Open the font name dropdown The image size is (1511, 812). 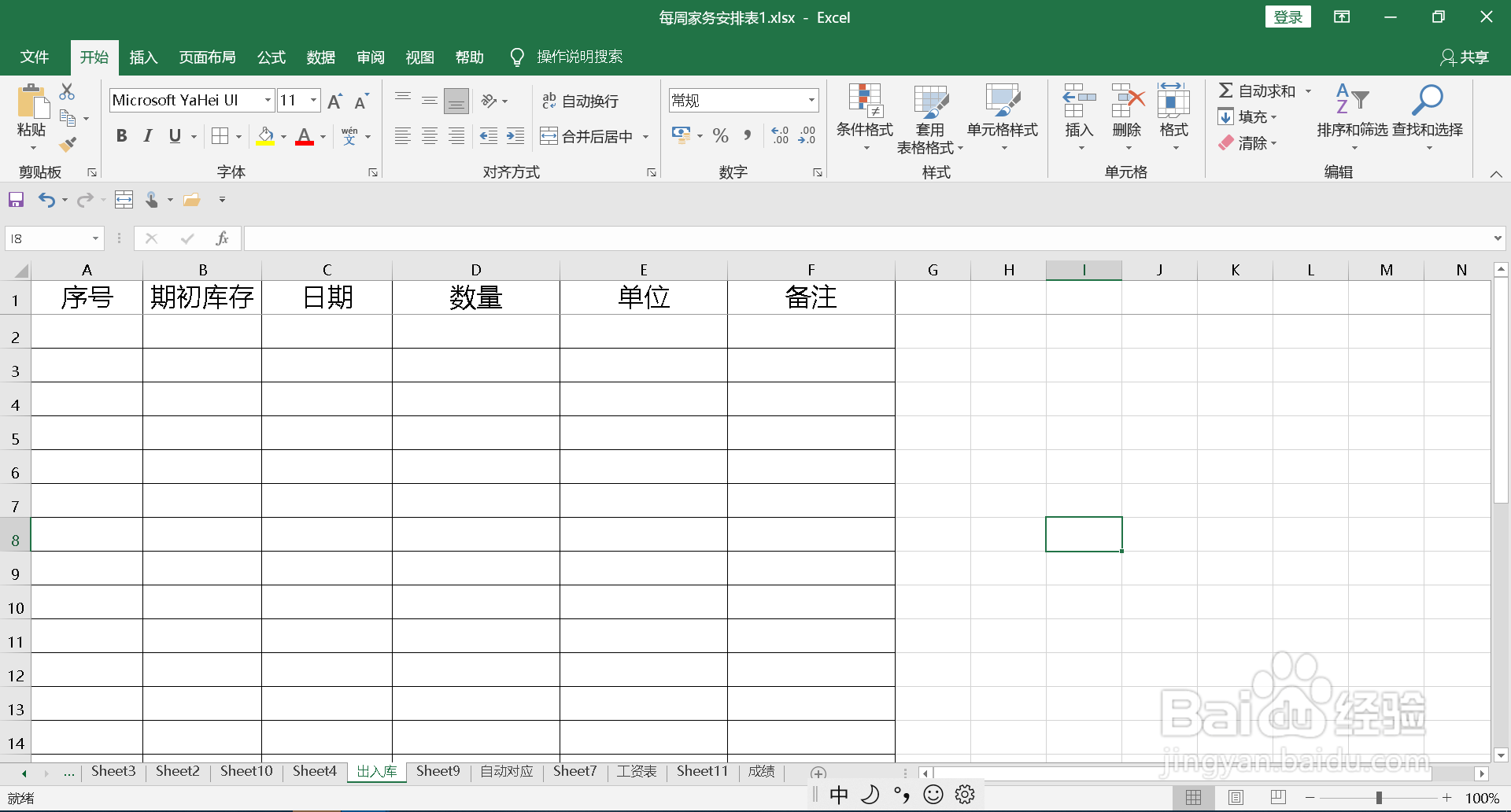click(x=267, y=100)
